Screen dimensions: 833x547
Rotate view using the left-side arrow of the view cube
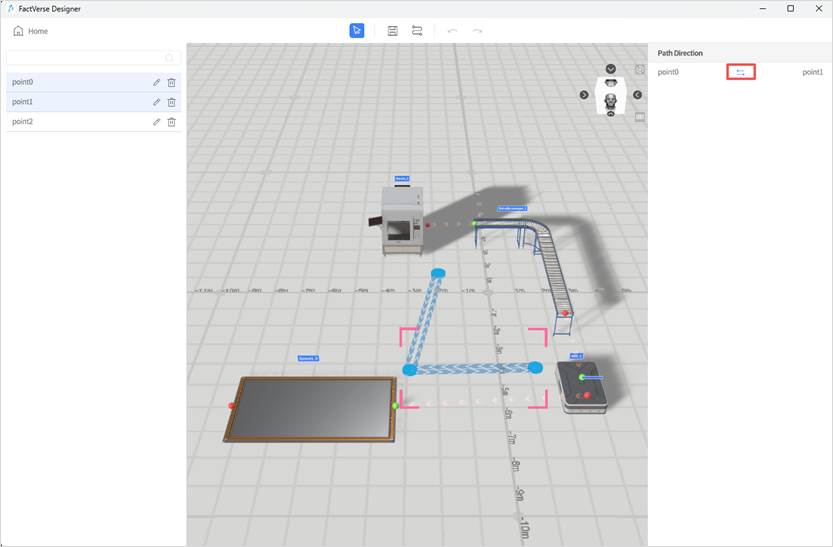(584, 95)
